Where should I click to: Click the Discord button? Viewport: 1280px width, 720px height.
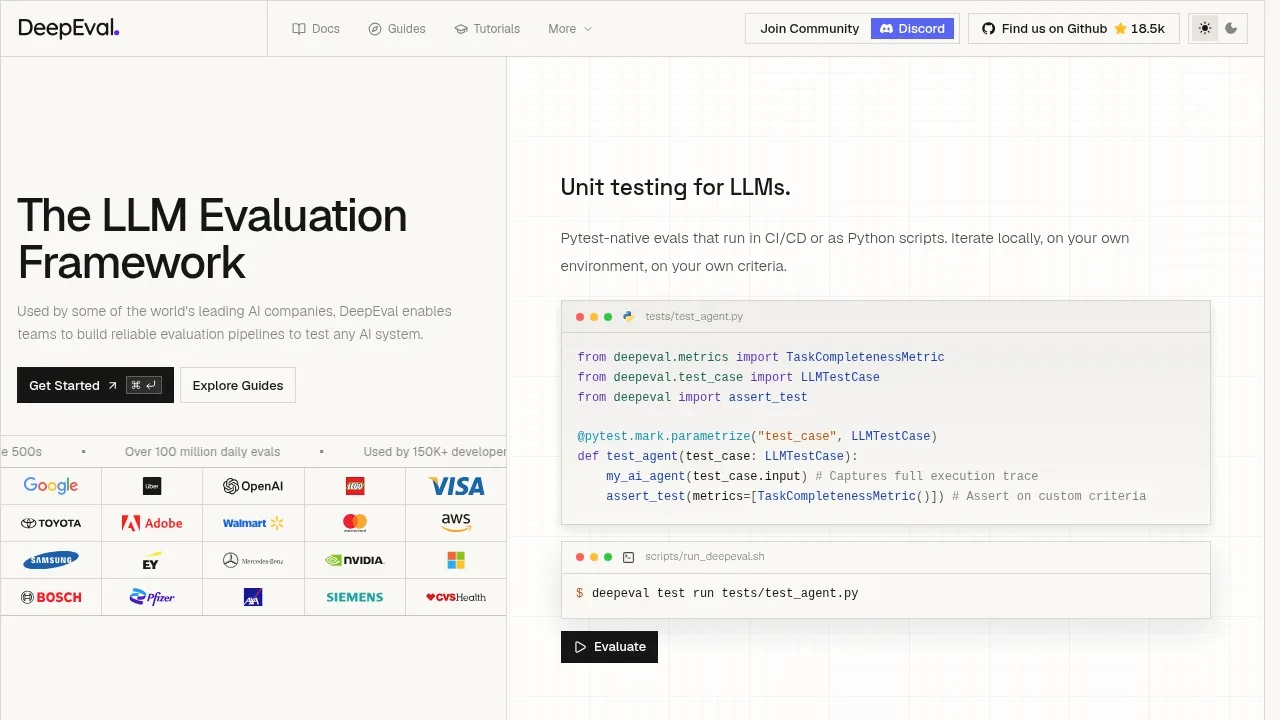tap(912, 29)
